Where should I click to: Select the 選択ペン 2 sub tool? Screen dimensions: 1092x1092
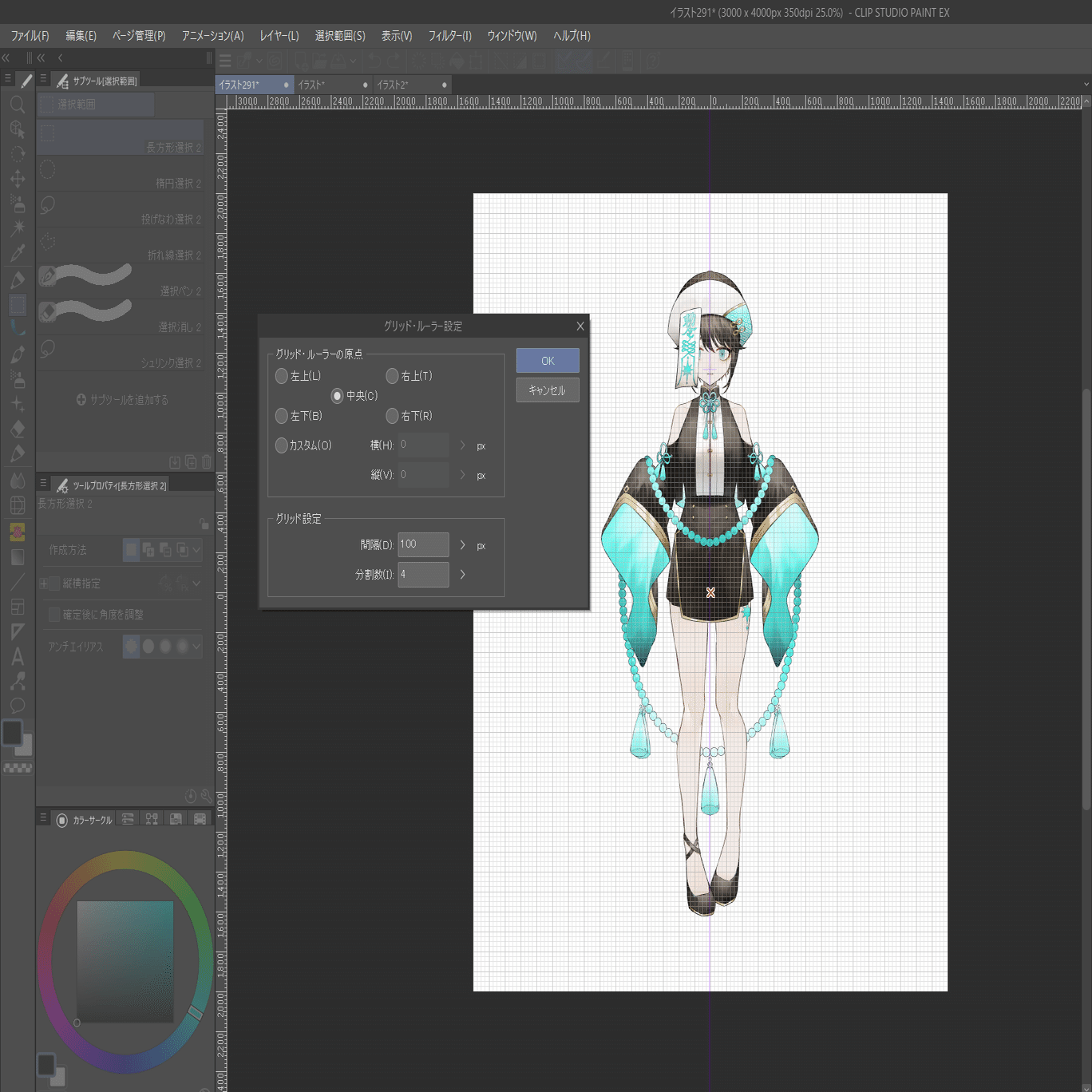point(121,281)
